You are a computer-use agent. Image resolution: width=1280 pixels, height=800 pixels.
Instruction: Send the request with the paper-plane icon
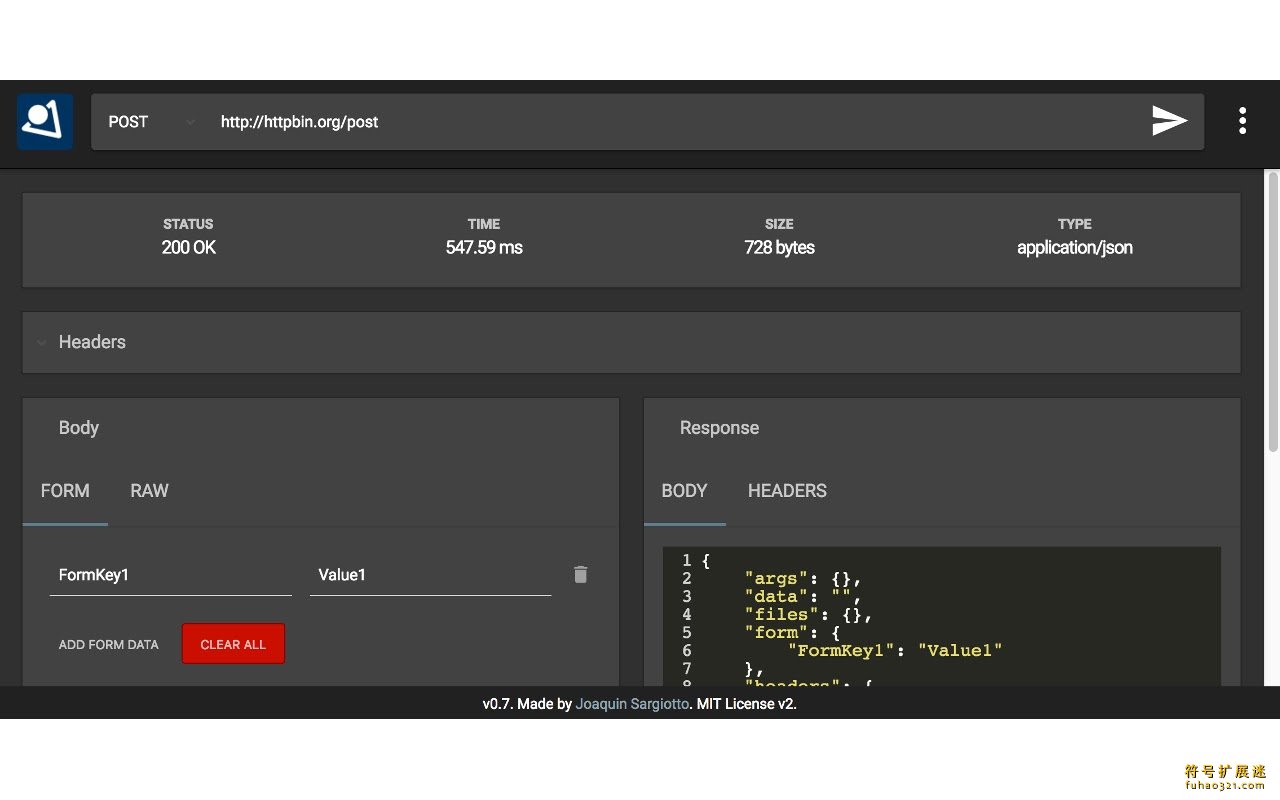pyautogui.click(x=1169, y=121)
